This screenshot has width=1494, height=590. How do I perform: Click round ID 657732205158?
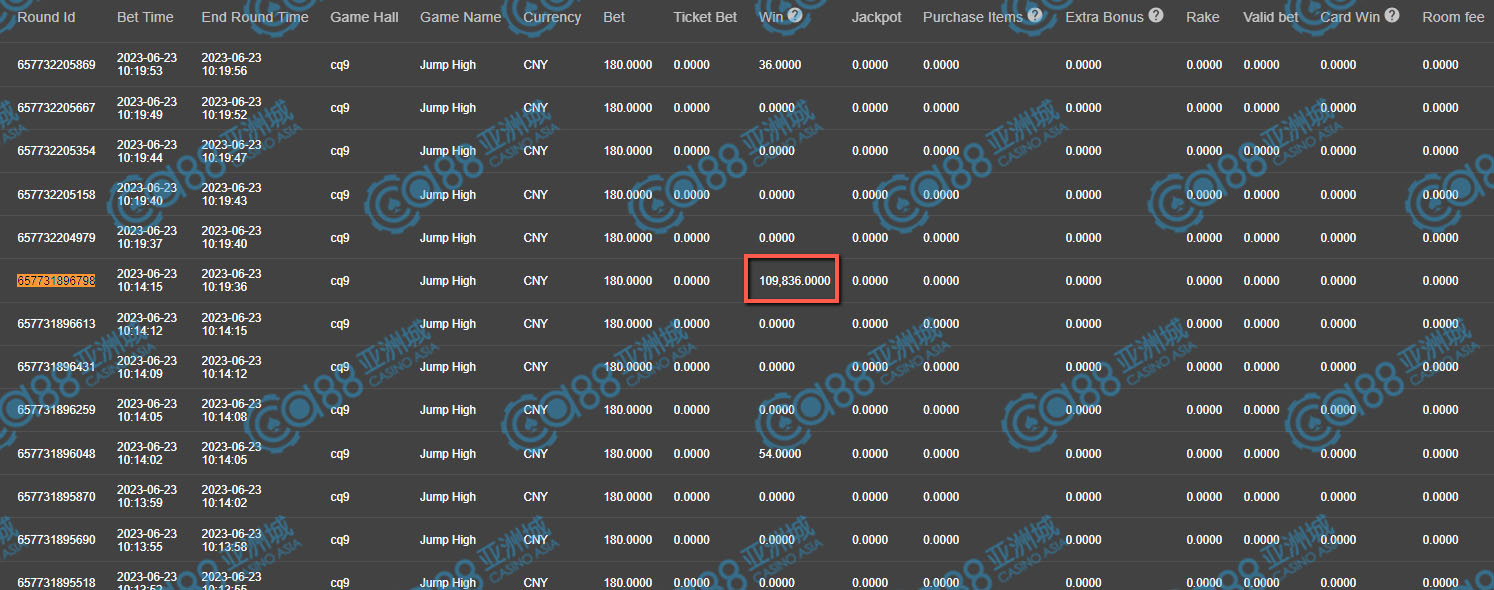[56, 195]
